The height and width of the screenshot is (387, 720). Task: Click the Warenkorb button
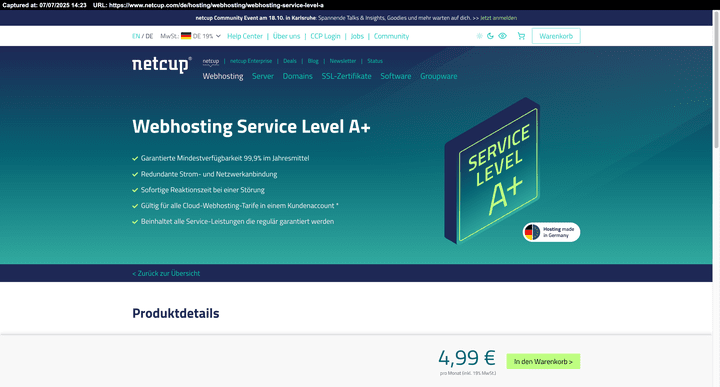[x=556, y=36]
